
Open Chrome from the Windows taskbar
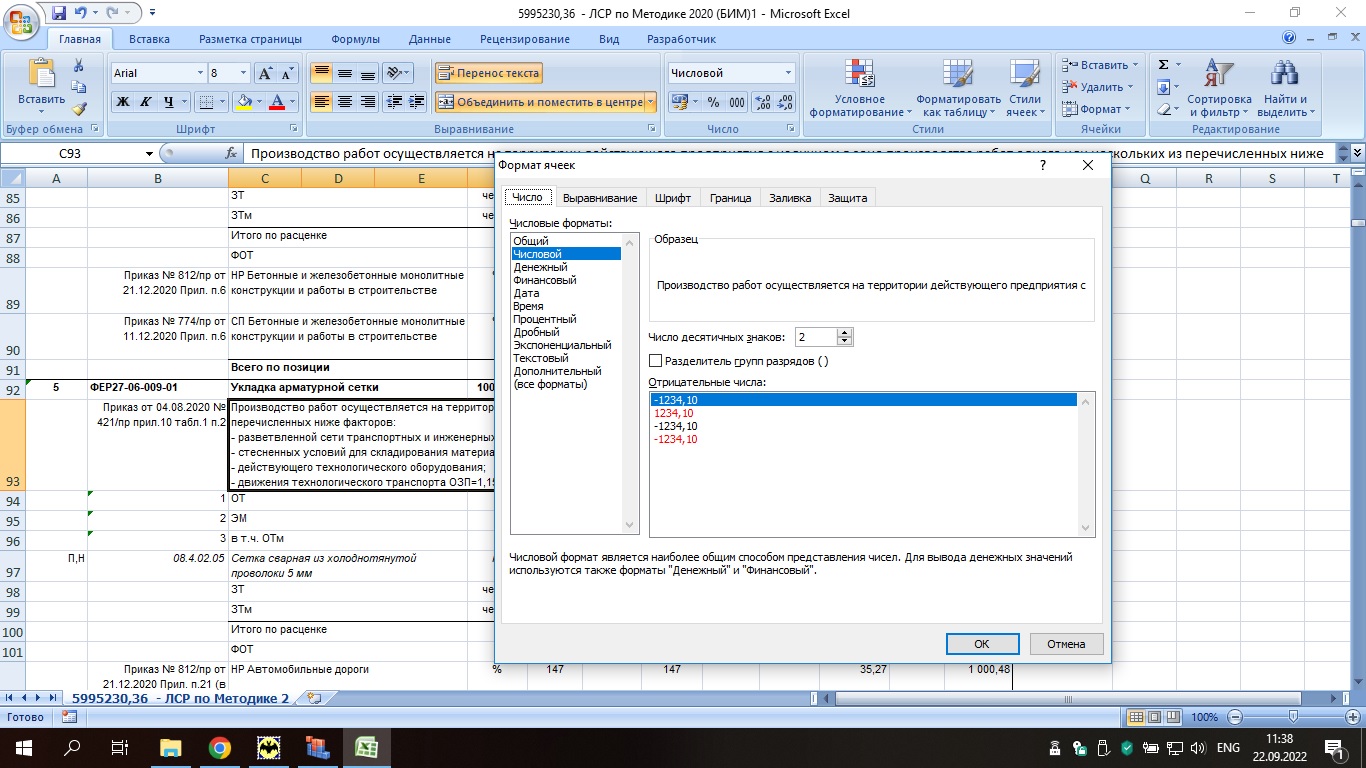coord(220,747)
